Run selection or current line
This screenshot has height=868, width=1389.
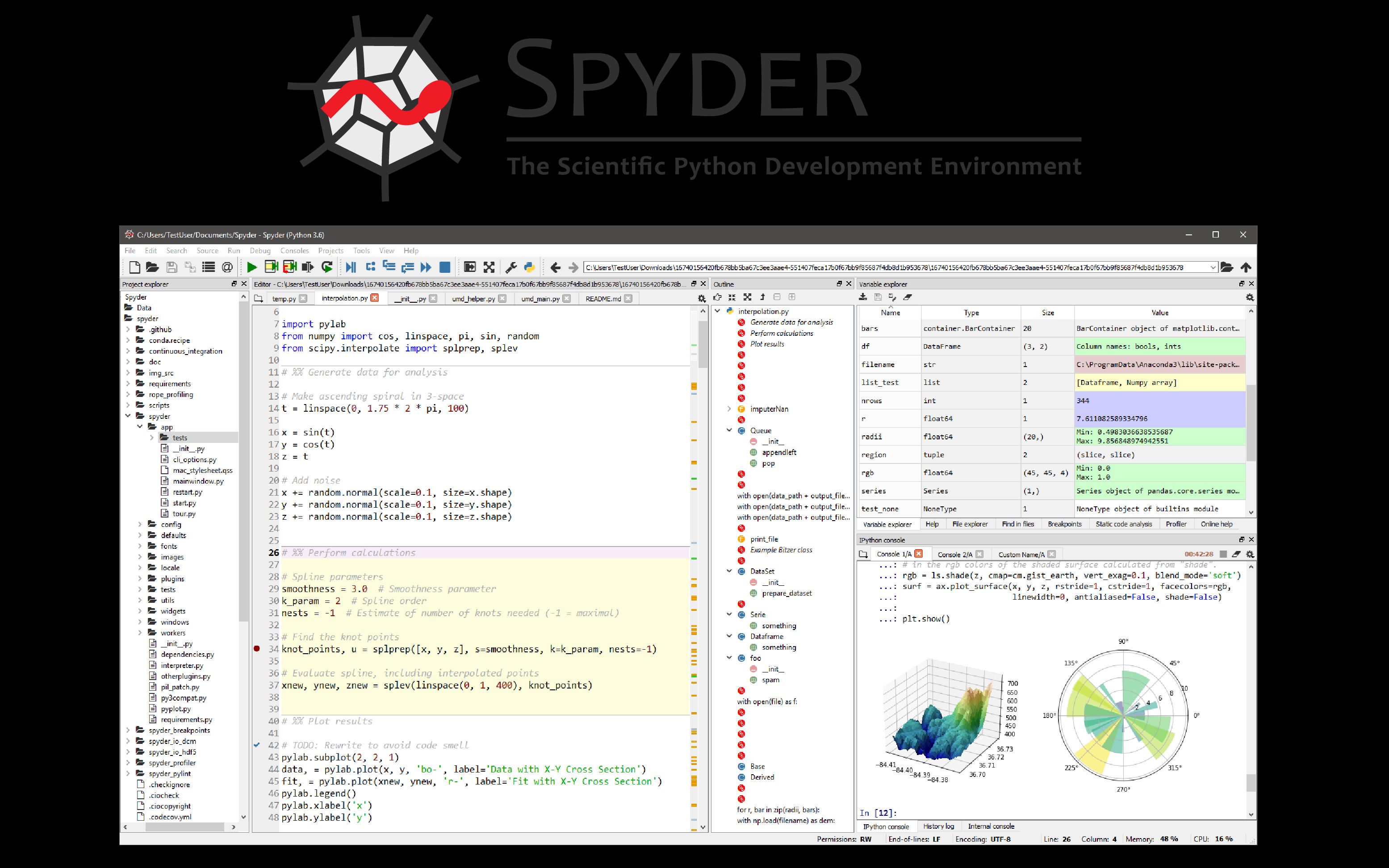pyautogui.click(x=308, y=267)
